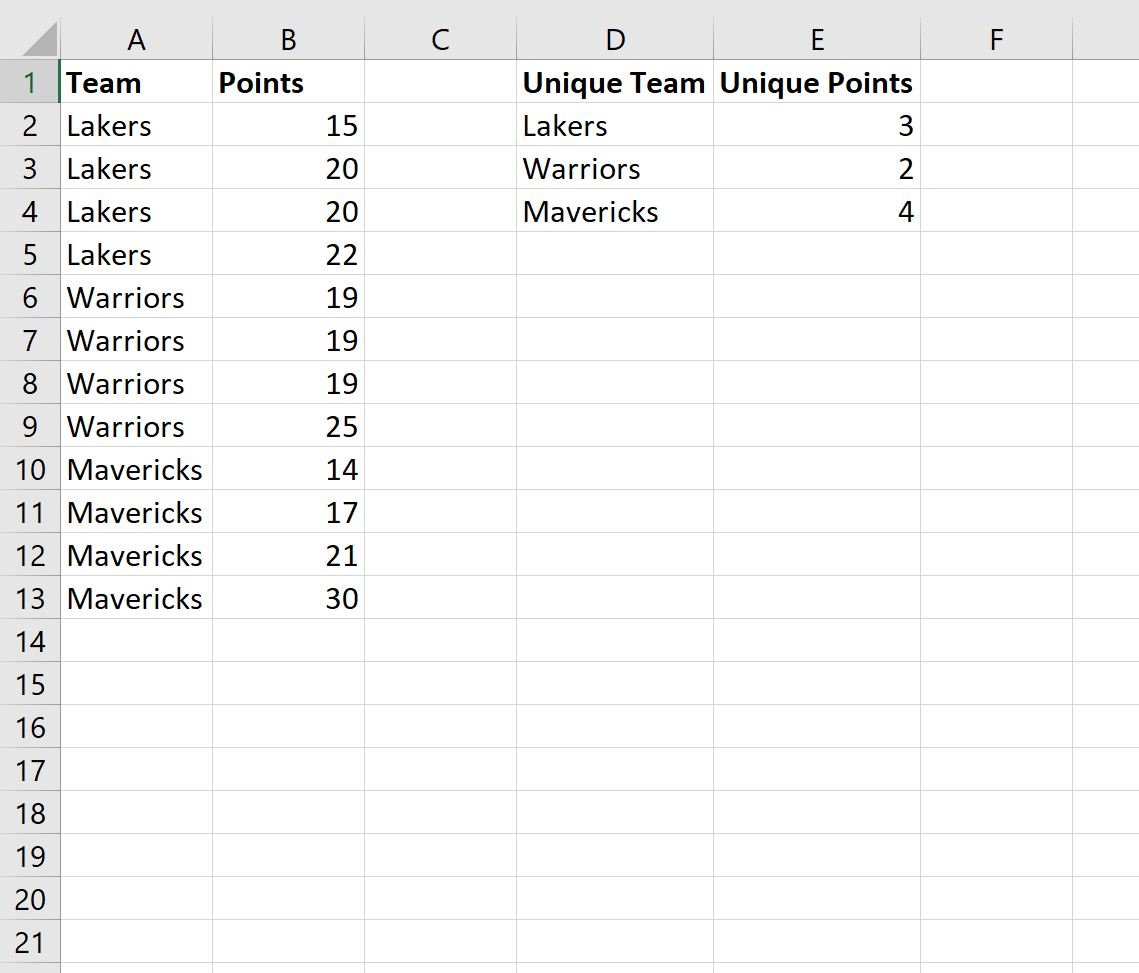Click the Team header cell
This screenshot has width=1139, height=973.
click(x=137, y=82)
